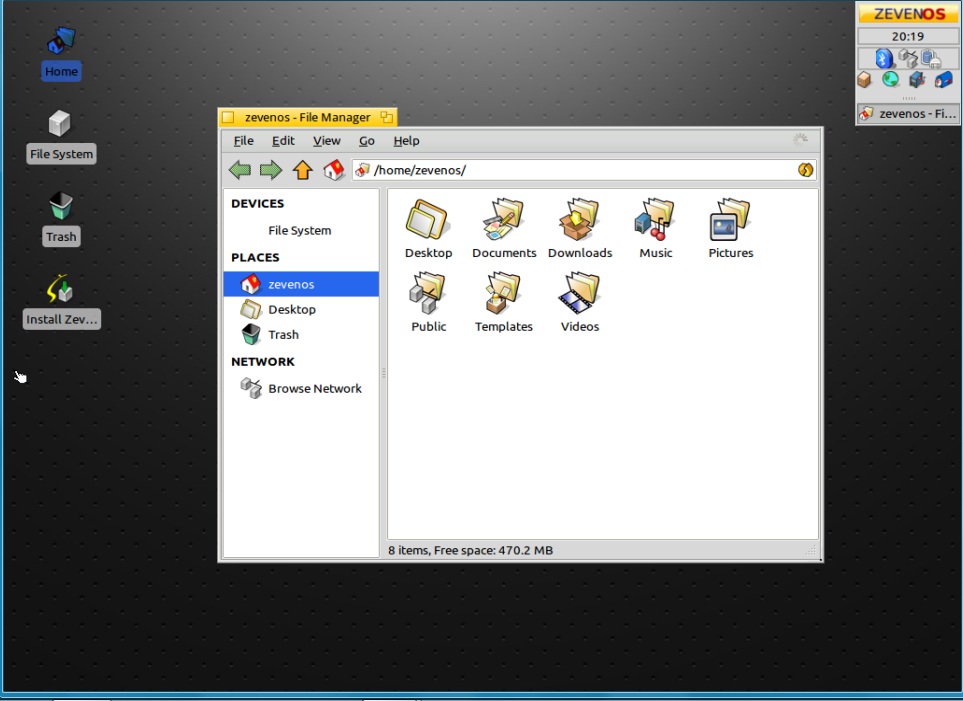Select Browse Network in the sidebar
The height and width of the screenshot is (701, 963).
(301, 388)
